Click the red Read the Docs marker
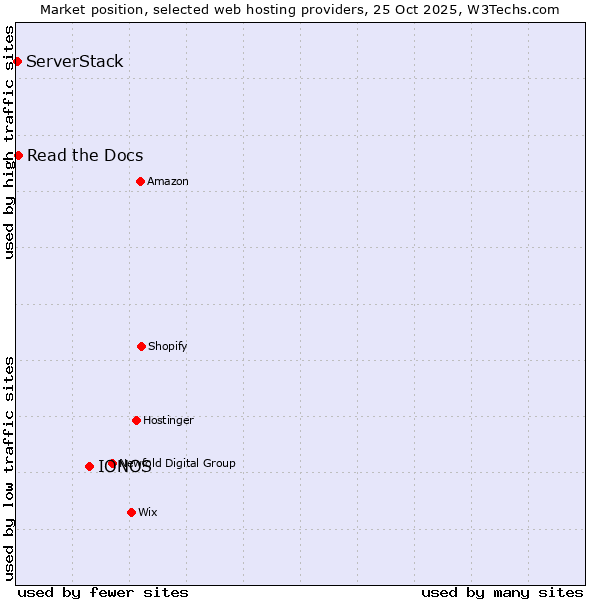The height and width of the screenshot is (600, 600). [18, 155]
